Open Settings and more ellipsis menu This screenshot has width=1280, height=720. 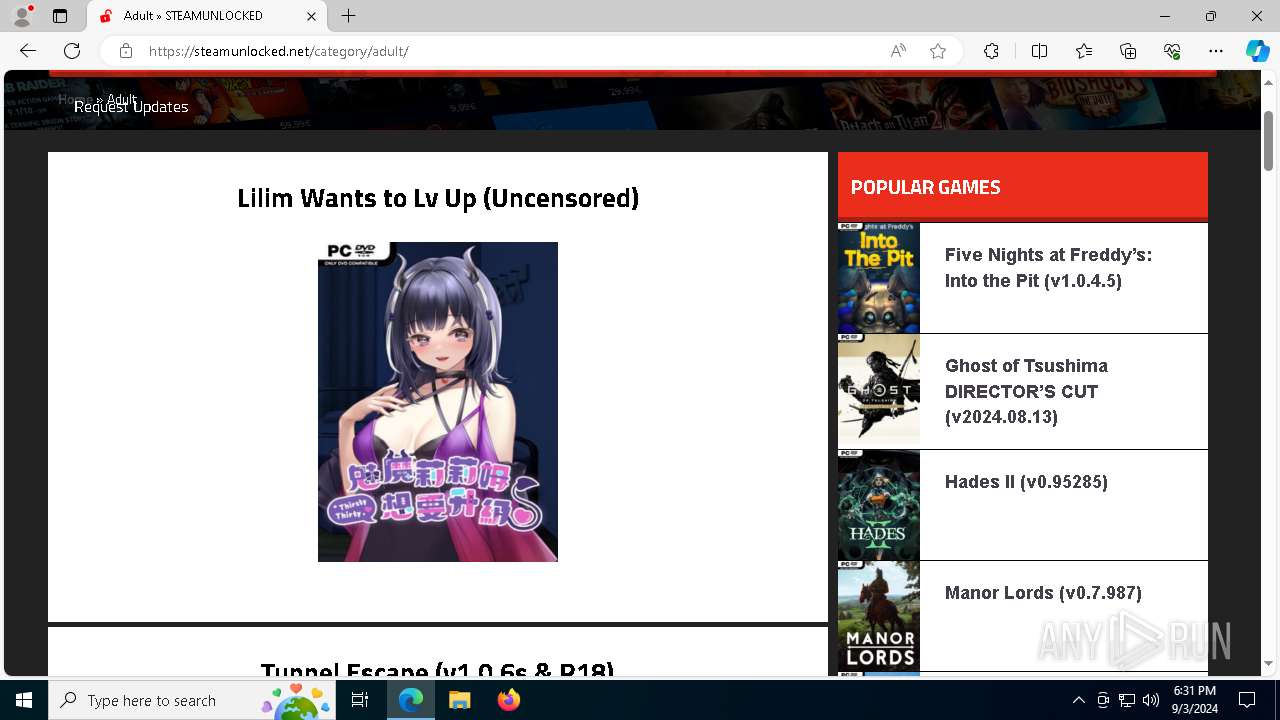[x=1216, y=51]
